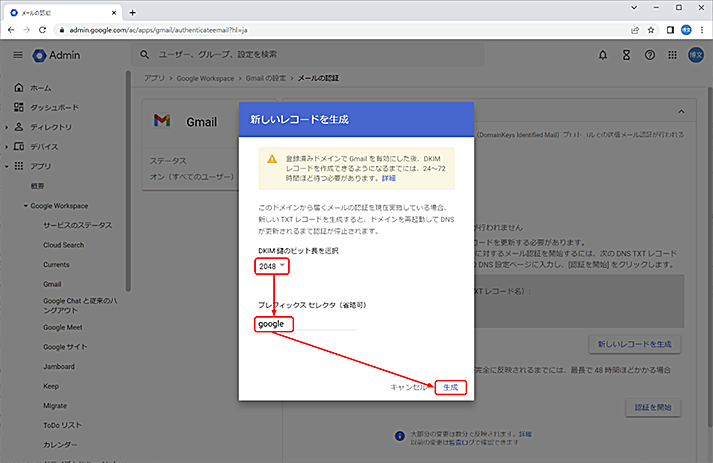Open the help question mark icon
This screenshot has width=713, height=463.
pos(650,55)
